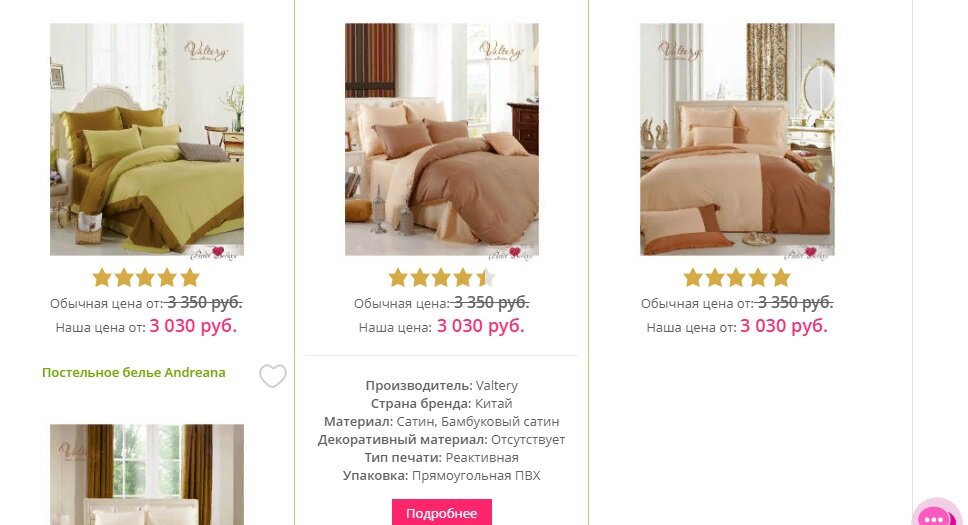Screen dimensions: 968x525
Task: Open Постельное белье Andreana product link
Action: click(133, 372)
